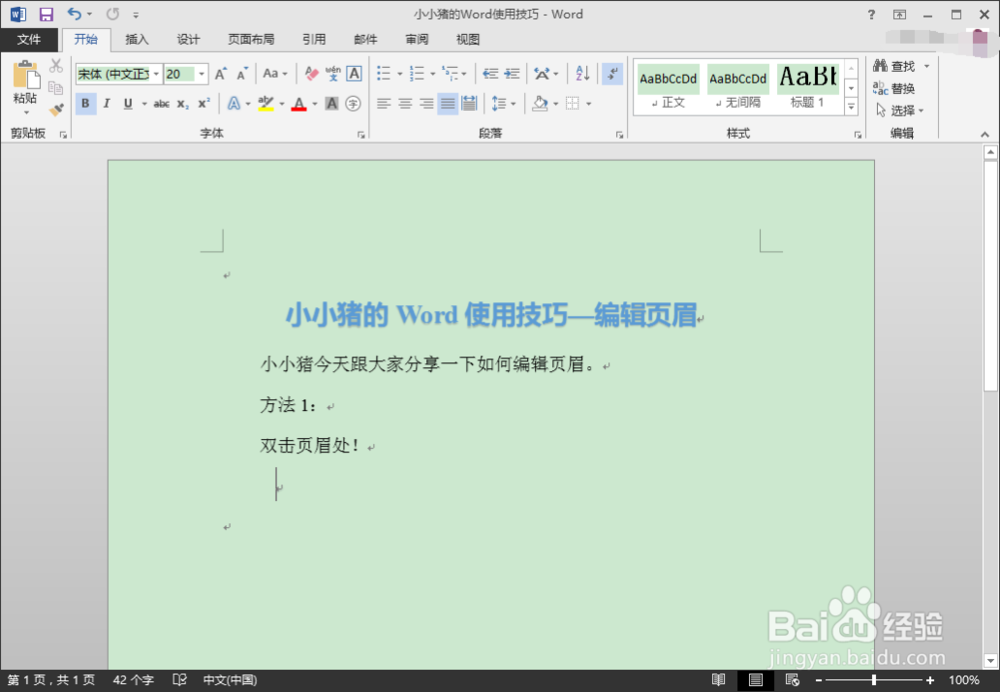Switch to the 插入 (Insert) tab
The height and width of the screenshot is (692, 1000).
136,40
